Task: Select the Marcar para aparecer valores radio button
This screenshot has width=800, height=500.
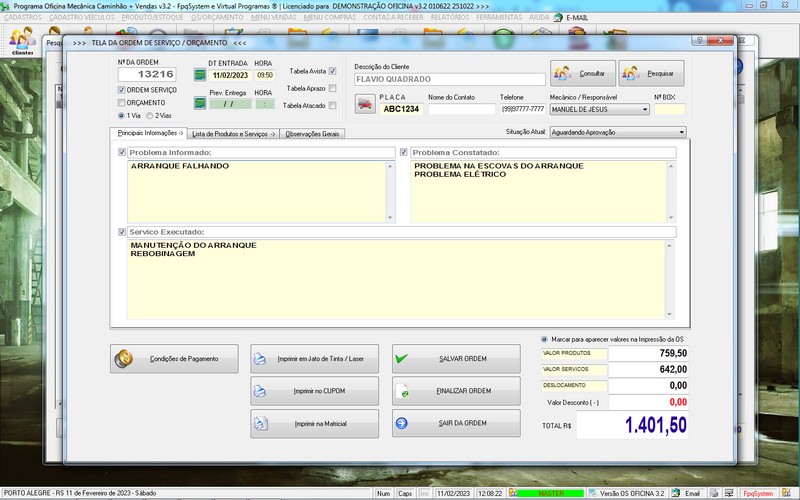Action: pyautogui.click(x=544, y=339)
